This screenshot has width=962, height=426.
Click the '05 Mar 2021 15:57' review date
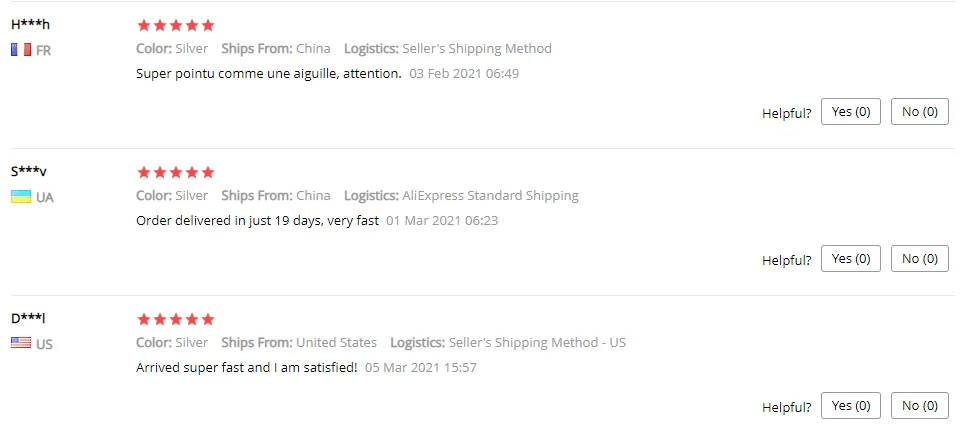[421, 367]
